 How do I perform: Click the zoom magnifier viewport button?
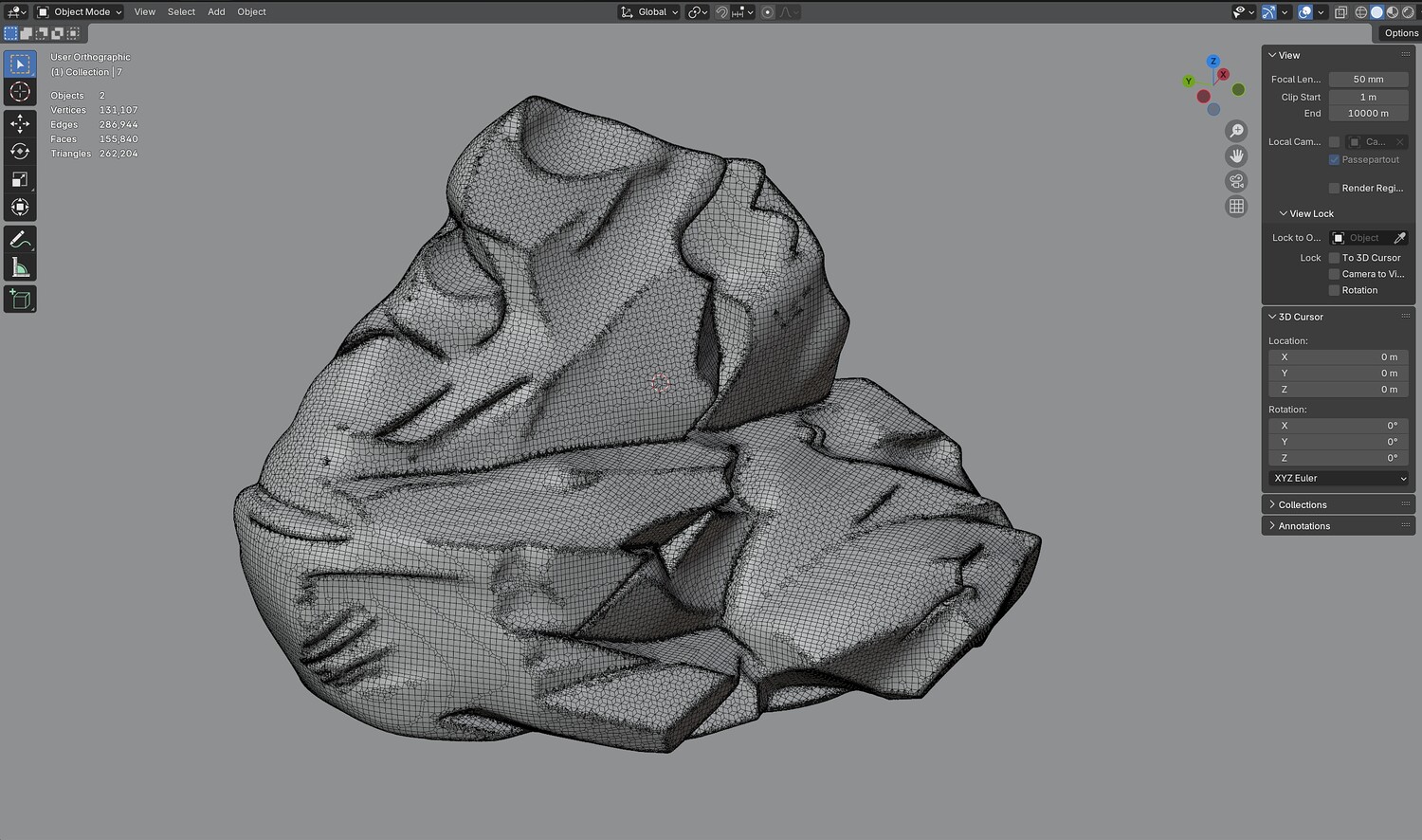(x=1236, y=131)
